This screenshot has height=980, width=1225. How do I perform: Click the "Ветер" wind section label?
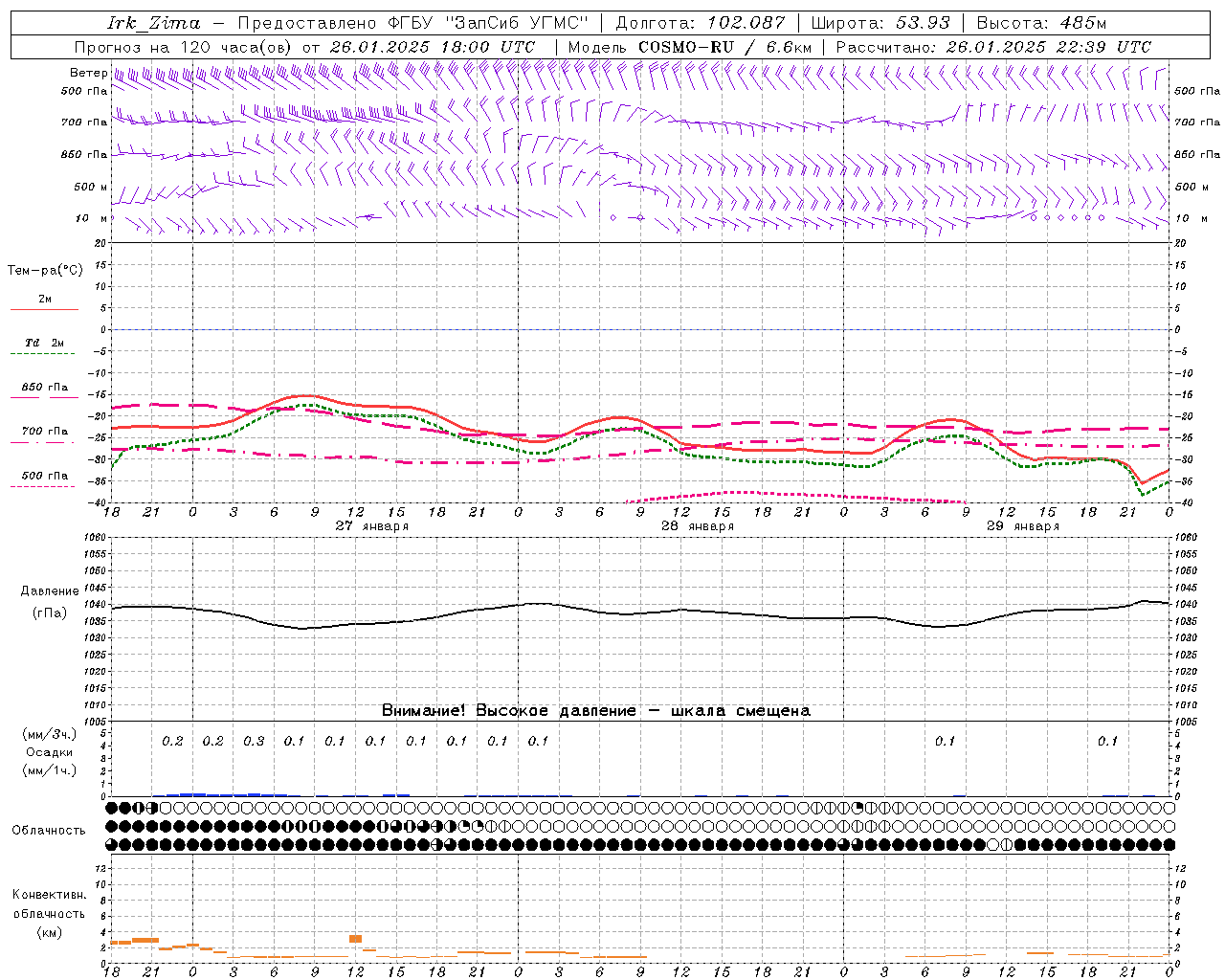89,73
